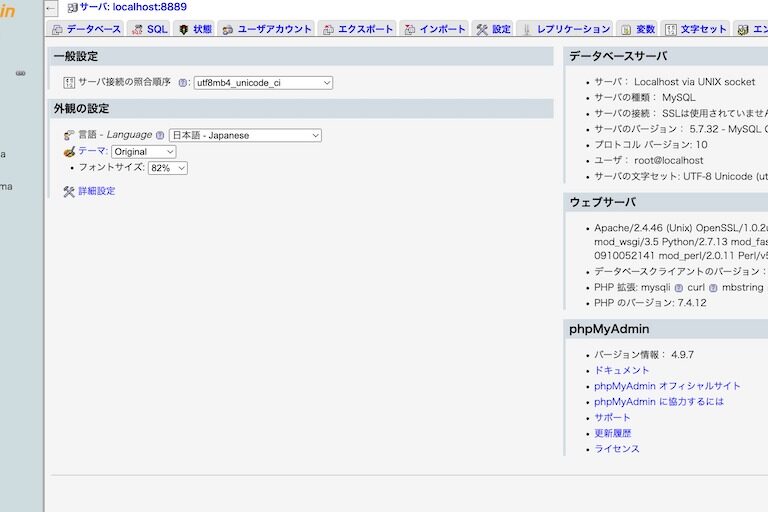Click the wrench icon on 設定 tab
Image resolution: width=768 pixels, height=512 pixels.
coord(482,30)
